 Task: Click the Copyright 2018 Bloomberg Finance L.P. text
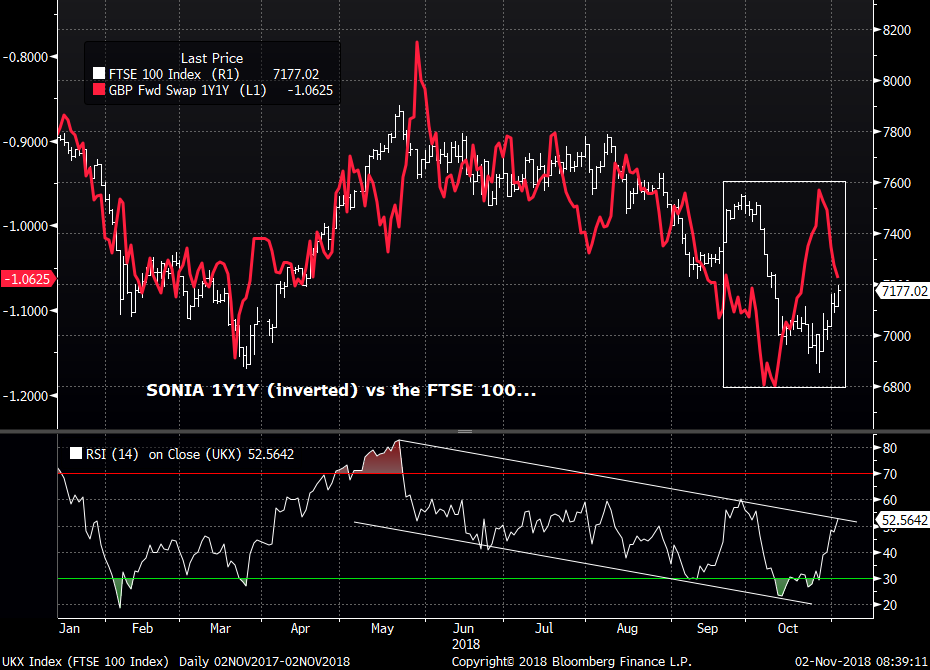point(572,662)
